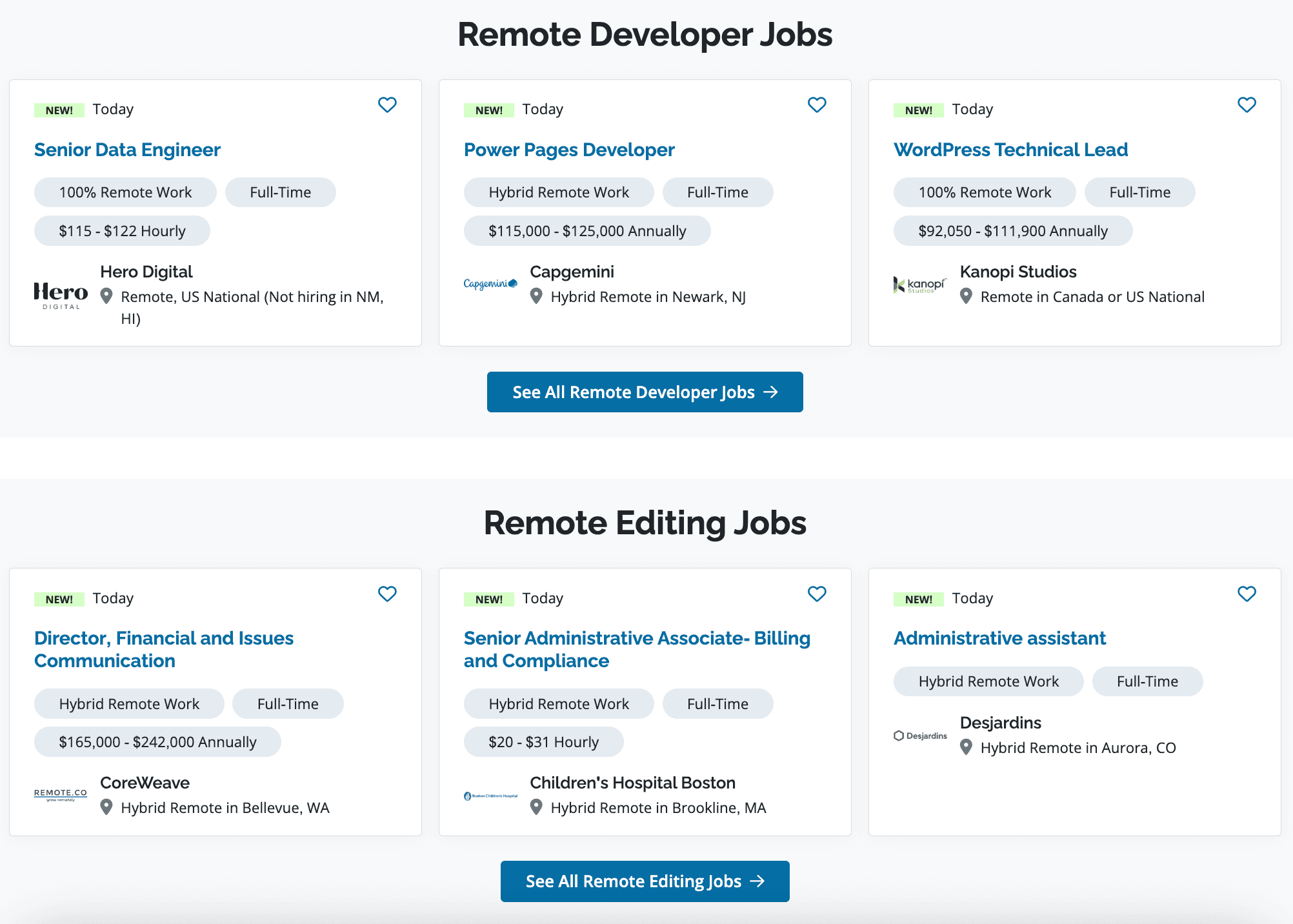
Task: Save the Senior Data Engineer job with heart
Action: click(x=387, y=105)
